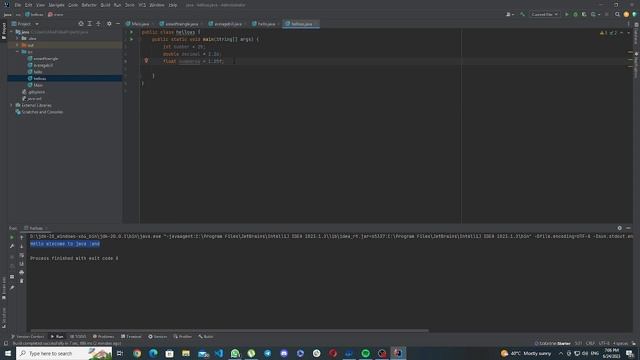Click the Select Opened File locate icon
Screen dimensions: 640x360
(x=81, y=24)
